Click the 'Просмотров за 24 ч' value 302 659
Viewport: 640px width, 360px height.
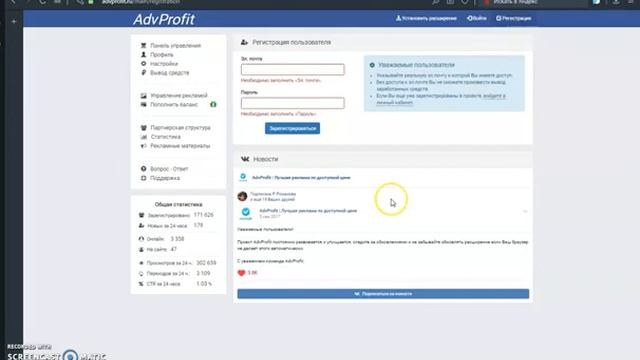(x=206, y=263)
